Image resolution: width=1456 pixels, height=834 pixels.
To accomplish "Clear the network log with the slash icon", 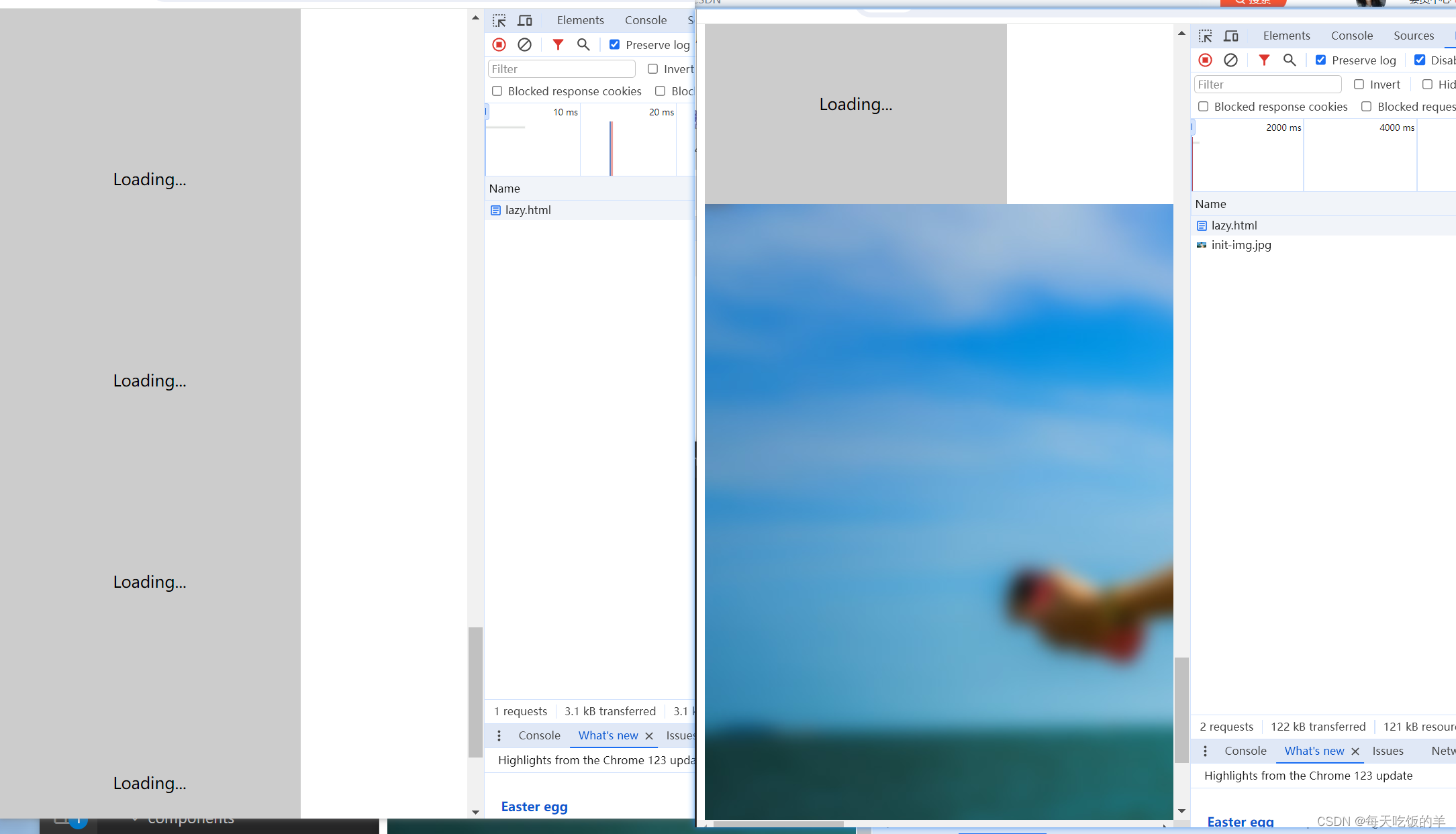I will 524,44.
